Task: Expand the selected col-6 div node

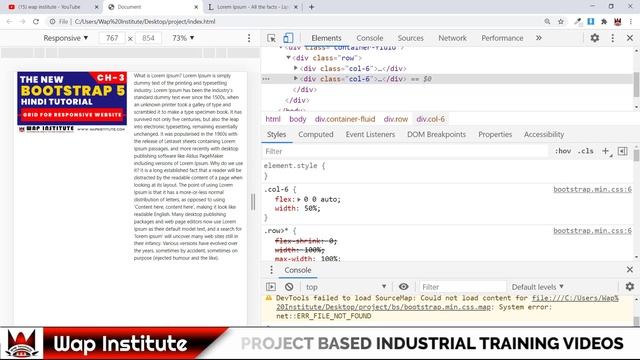Action: click(296, 78)
